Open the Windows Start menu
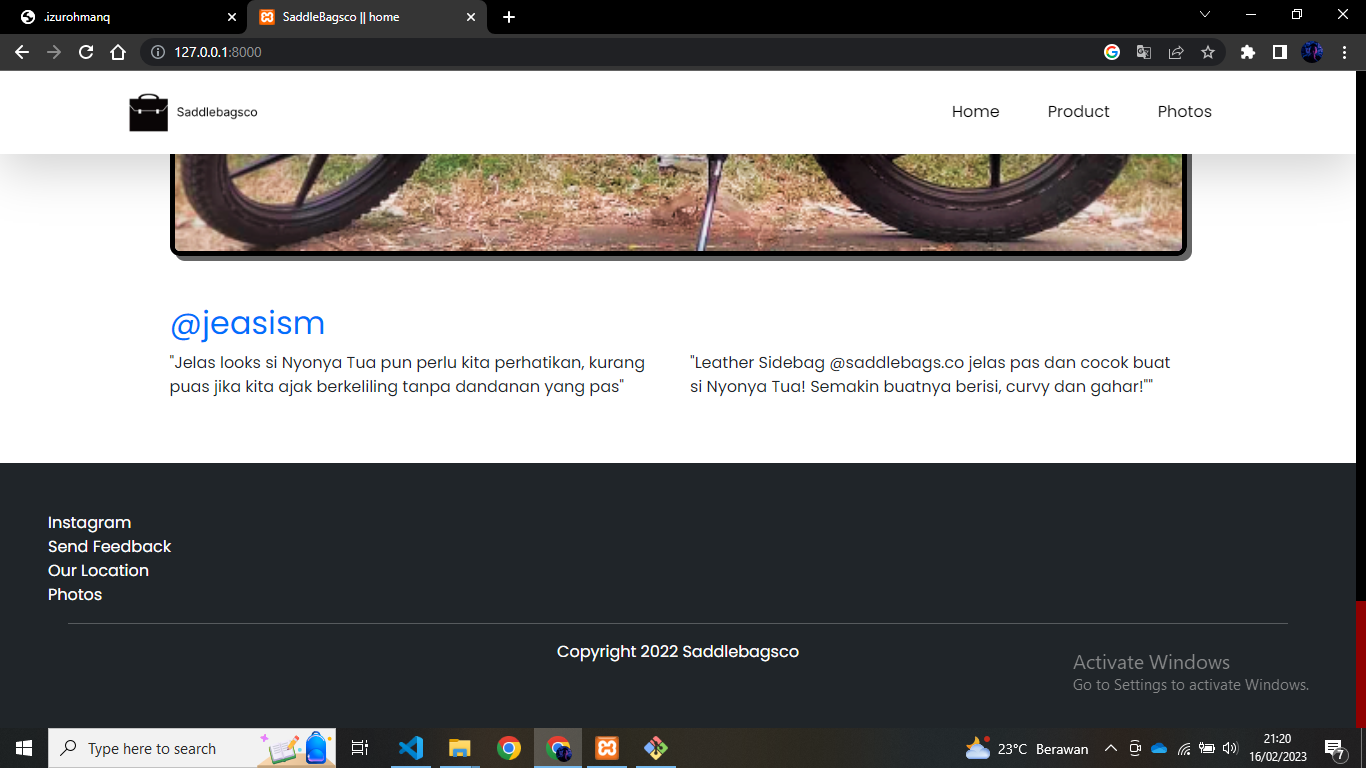This screenshot has width=1366, height=768. point(24,748)
